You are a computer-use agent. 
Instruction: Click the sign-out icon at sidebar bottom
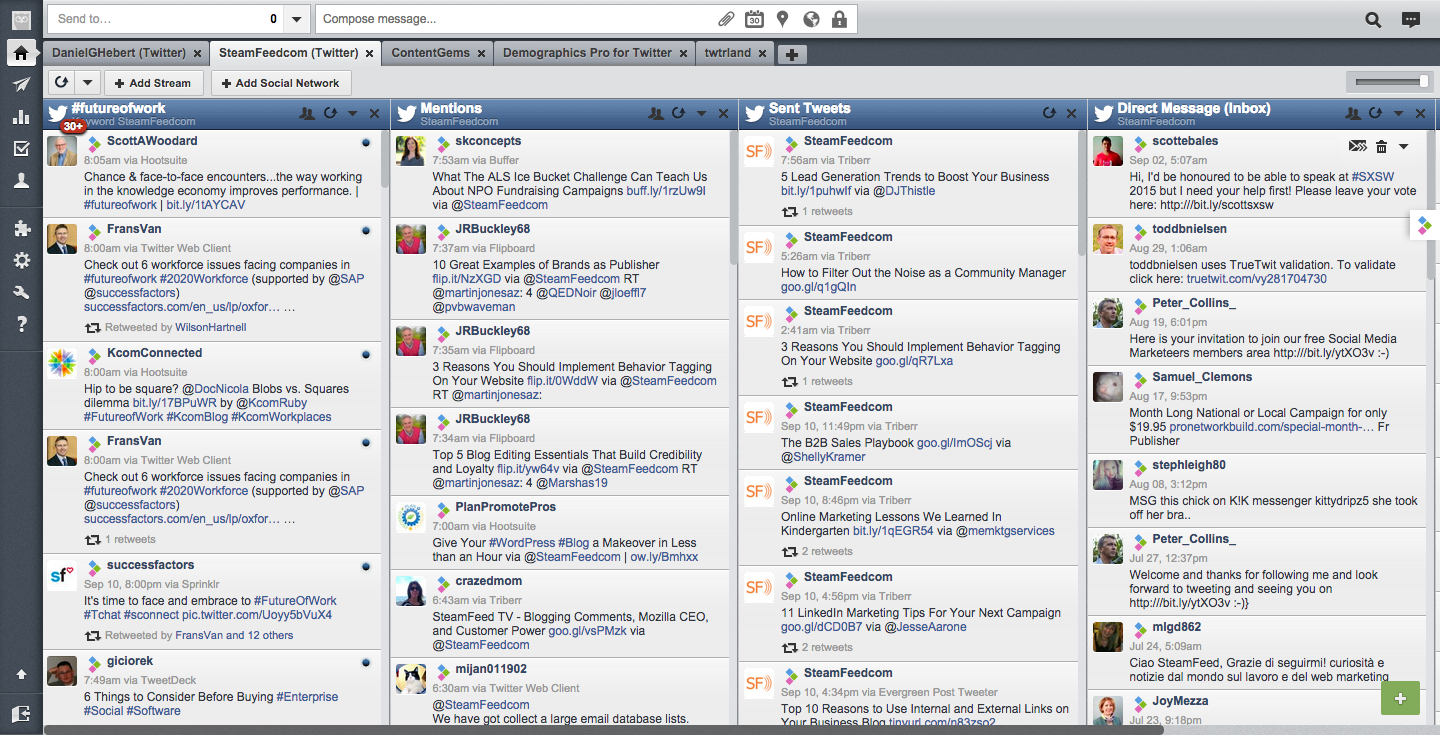[21, 713]
